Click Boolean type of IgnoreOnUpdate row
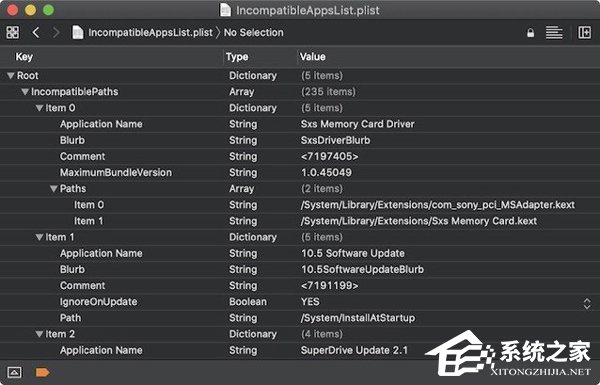The image size is (600, 385). [248, 302]
